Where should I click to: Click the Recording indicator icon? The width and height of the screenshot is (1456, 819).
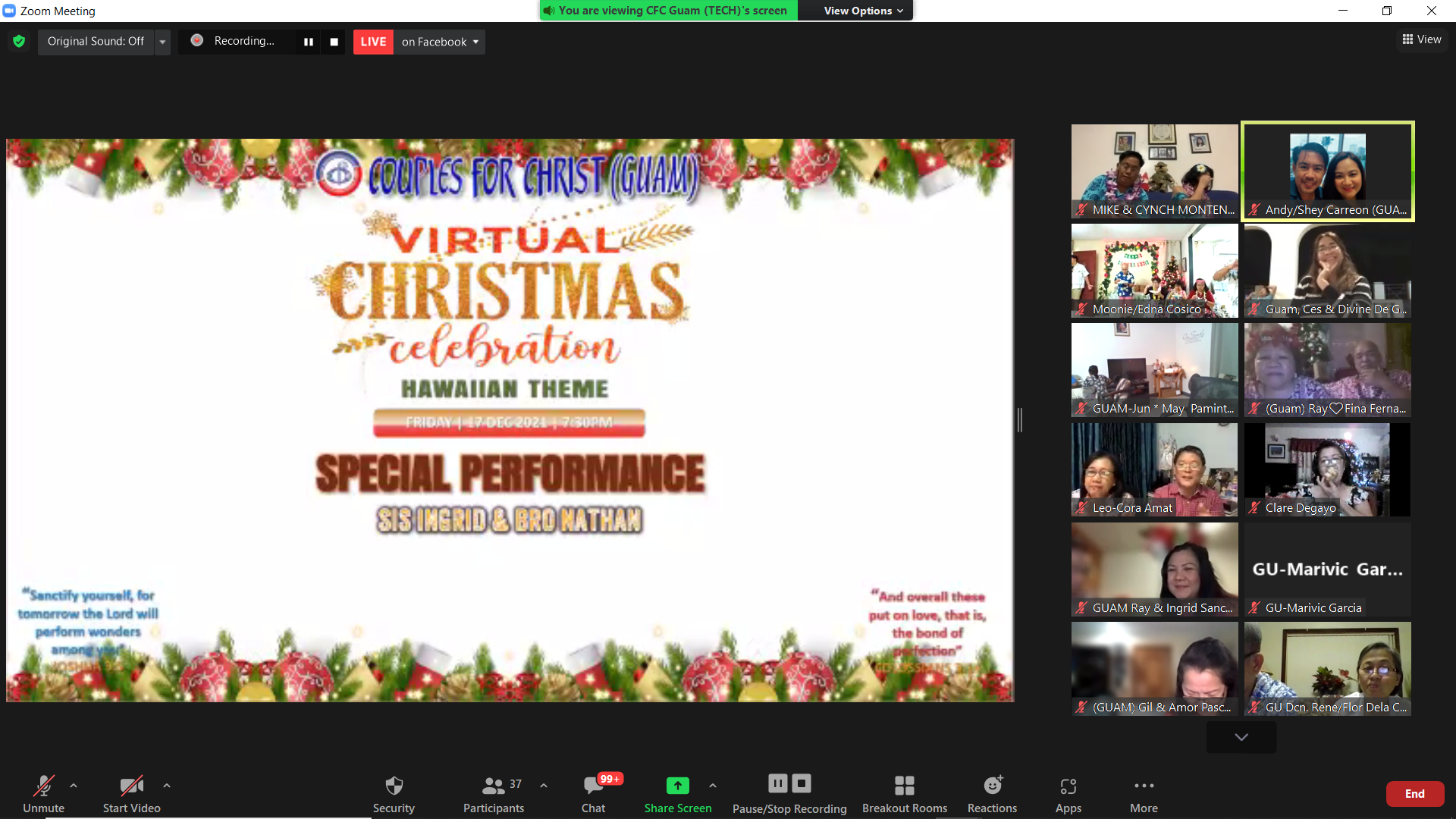[197, 40]
